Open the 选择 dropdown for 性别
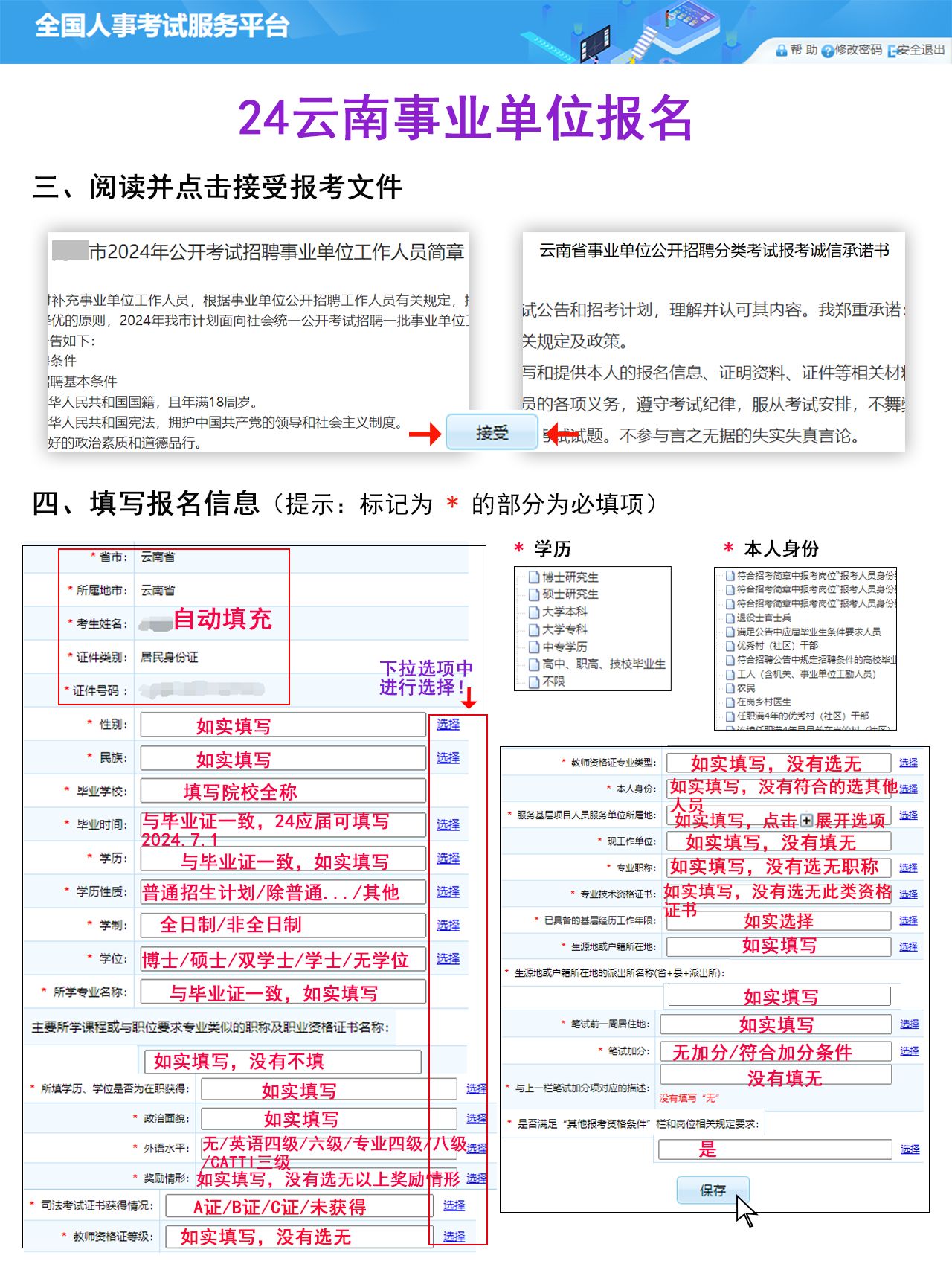Image resolution: width=952 pixels, height=1270 pixels. (x=448, y=725)
